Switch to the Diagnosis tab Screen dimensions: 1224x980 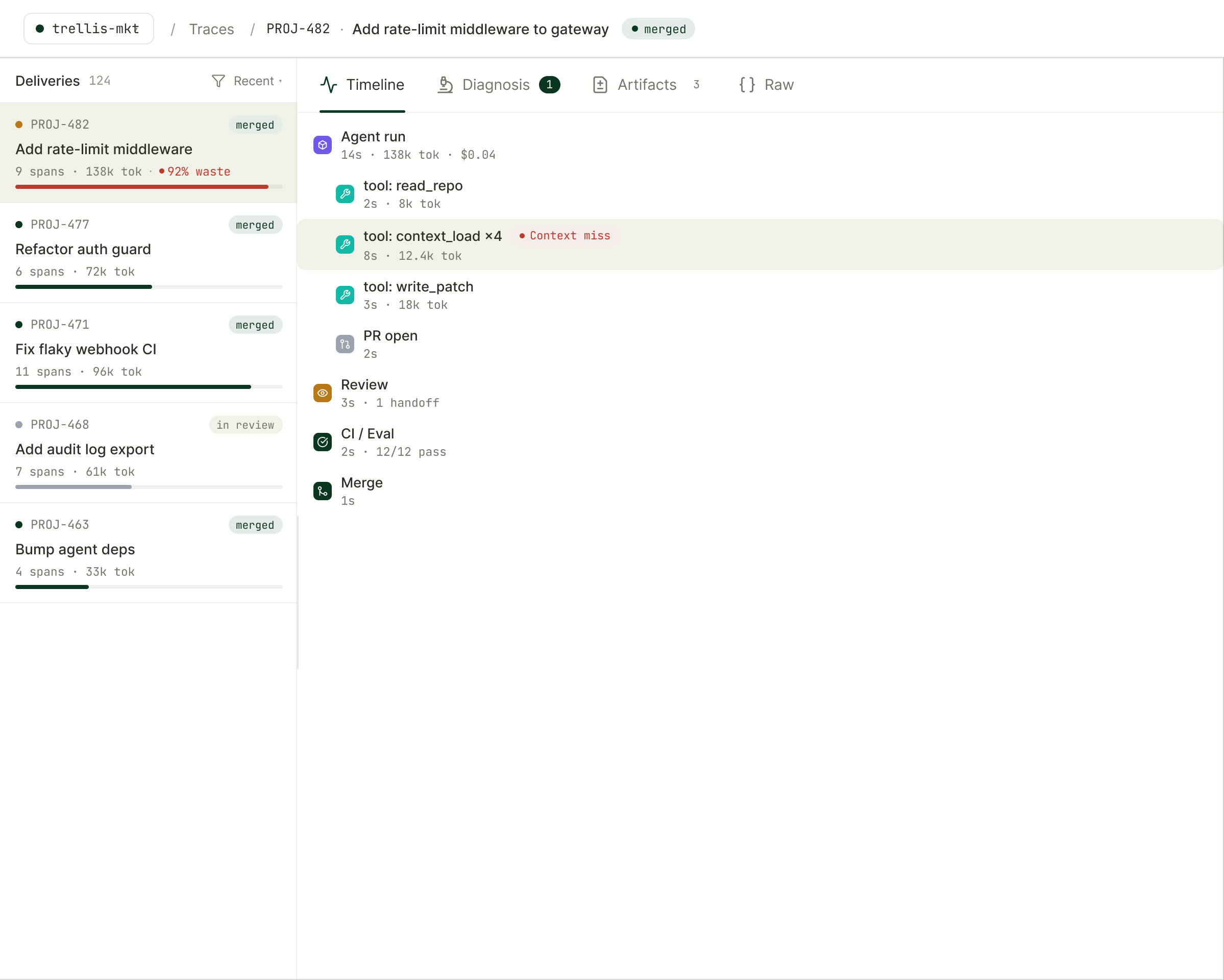[499, 85]
